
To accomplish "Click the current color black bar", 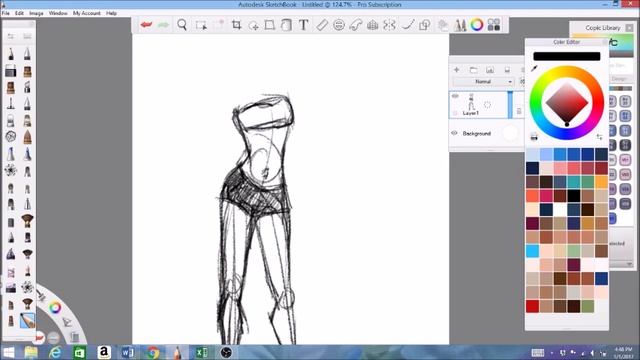I will point(567,56).
